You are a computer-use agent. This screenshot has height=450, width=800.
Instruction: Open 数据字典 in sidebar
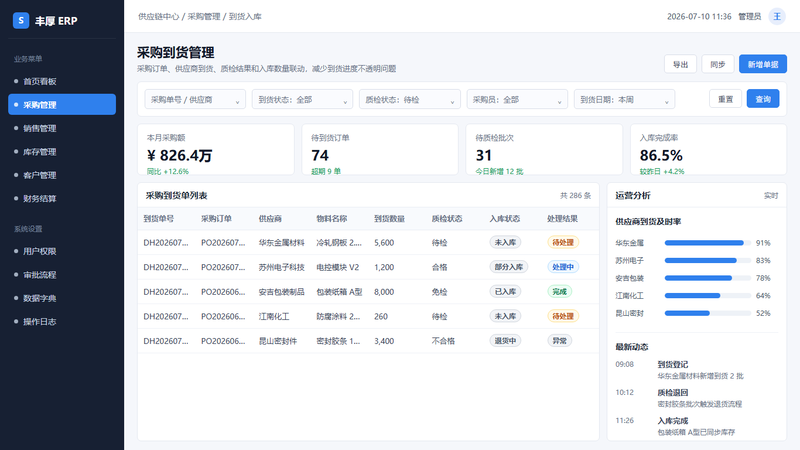point(62,298)
